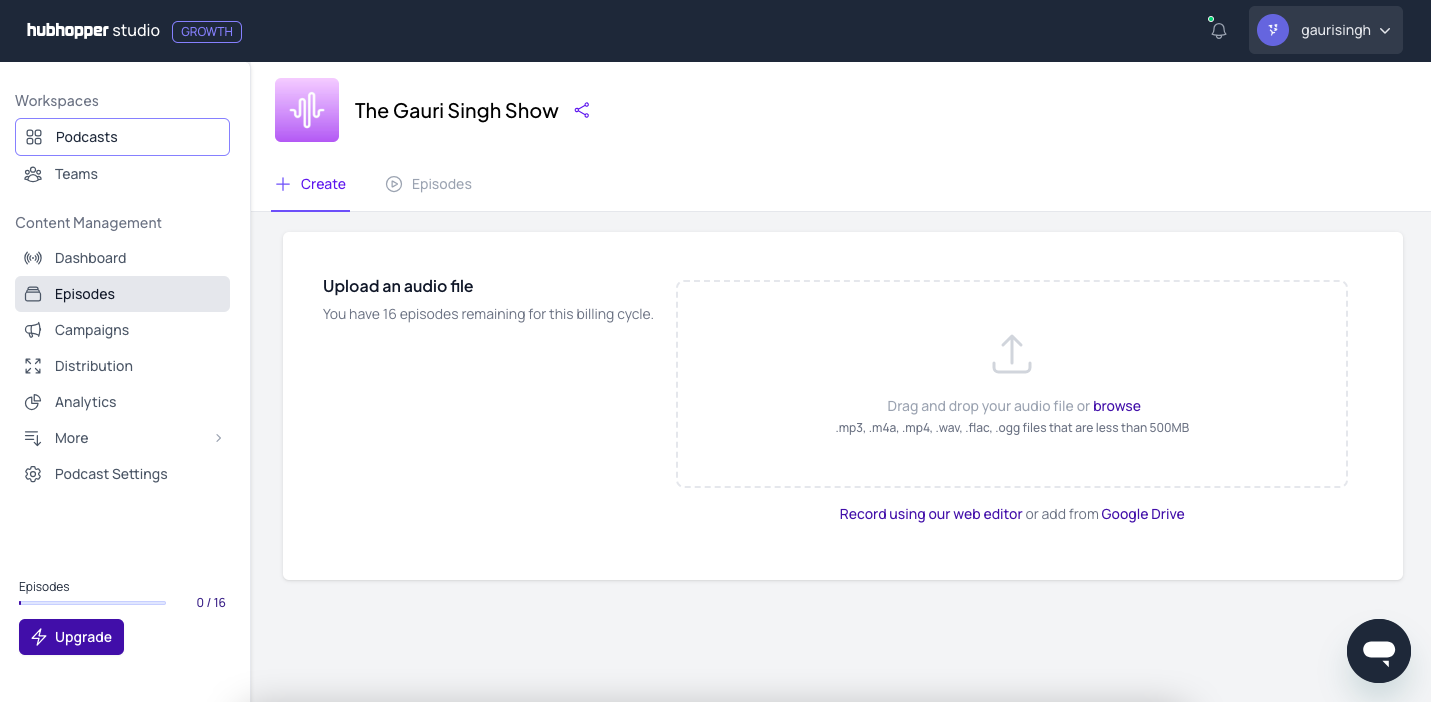
Task: Open the Campaigns megaphone icon
Action: click(33, 330)
